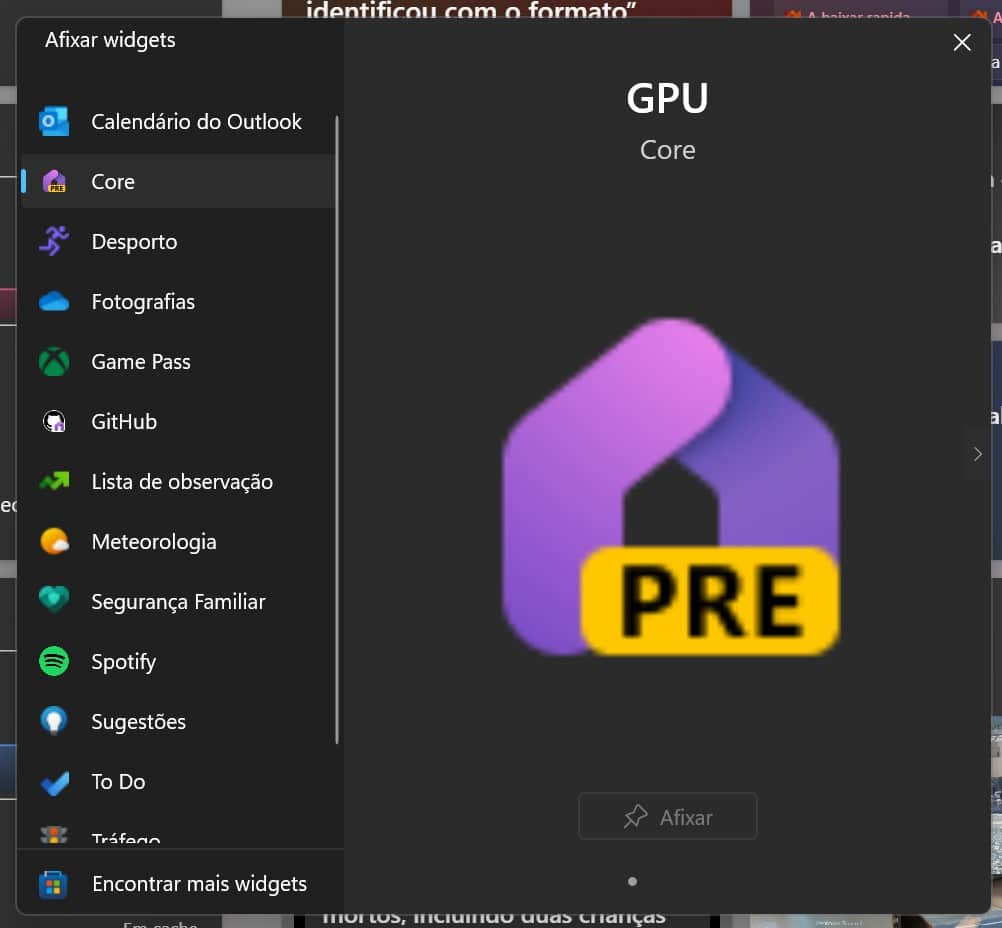Screen dimensions: 1002x928
Task: Click the Segurança Familiar heart icon
Action: [54, 601]
